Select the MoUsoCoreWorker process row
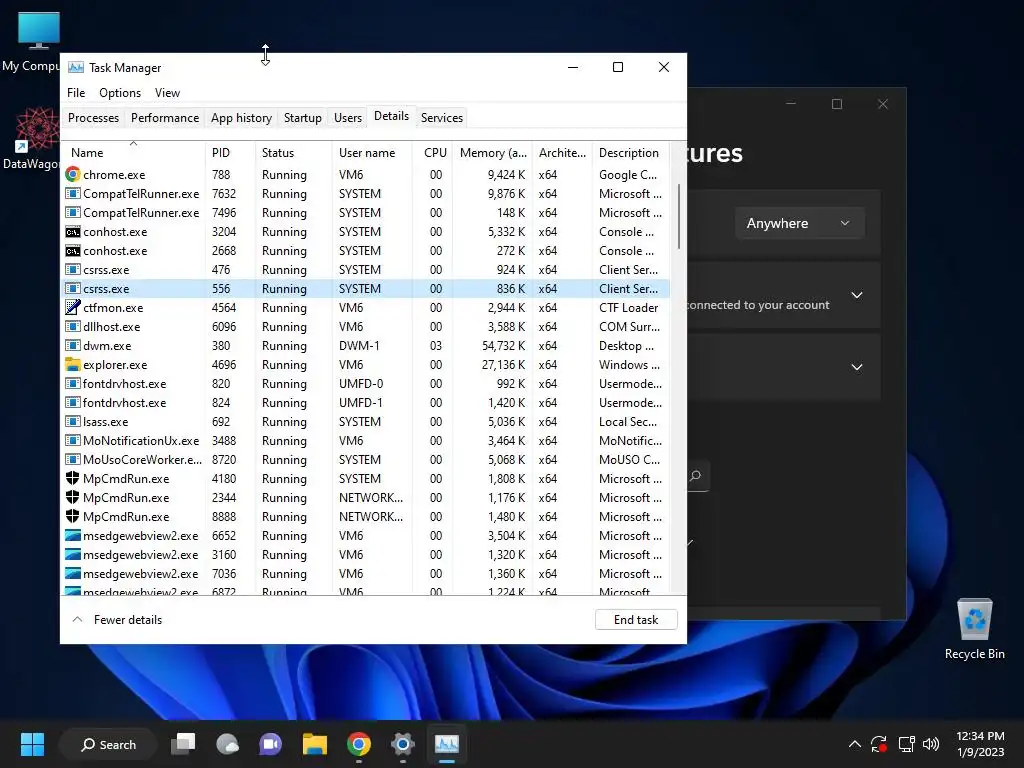This screenshot has height=768, width=1024. coord(366,460)
